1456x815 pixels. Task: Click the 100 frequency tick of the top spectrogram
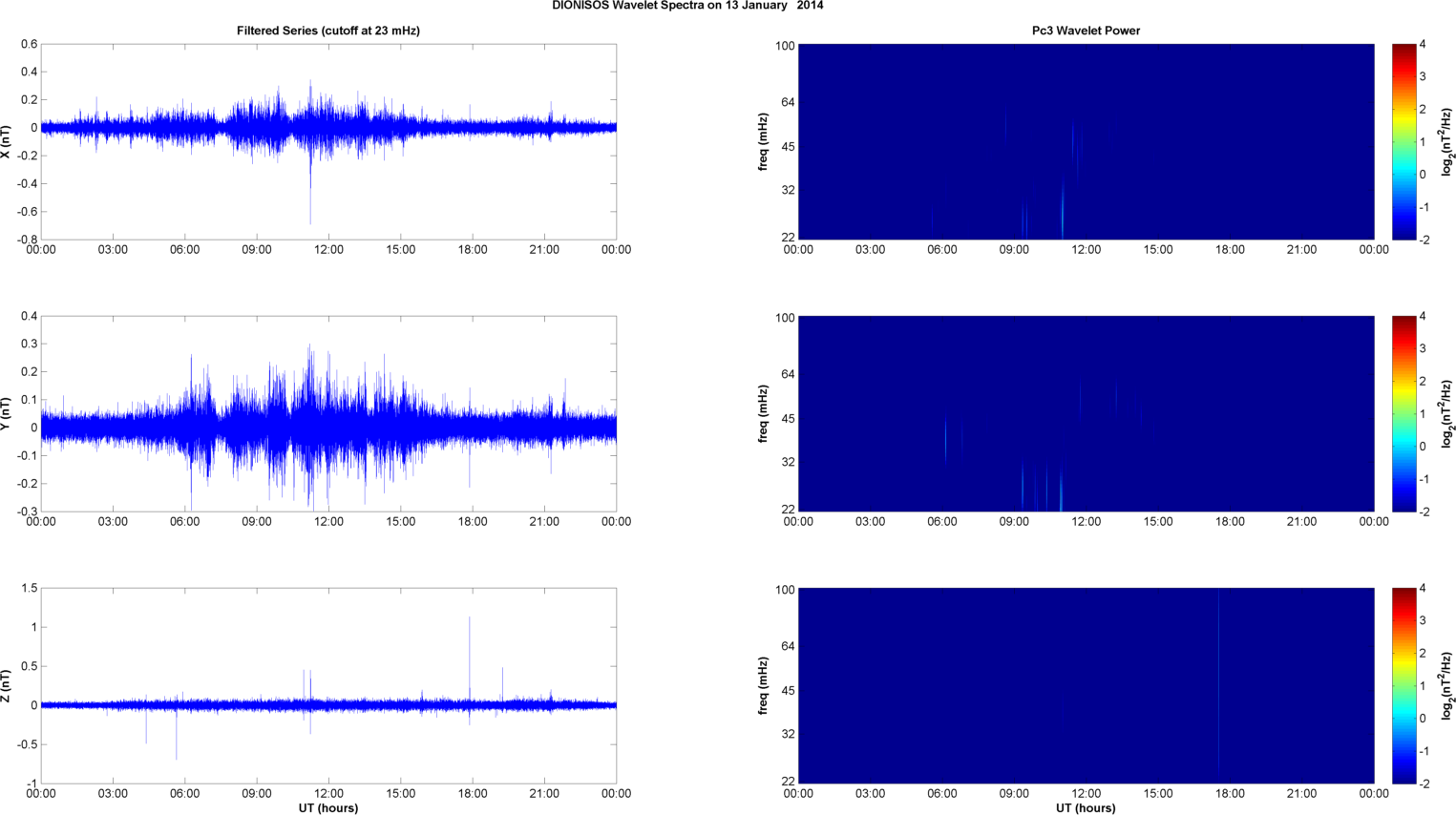tap(785, 45)
